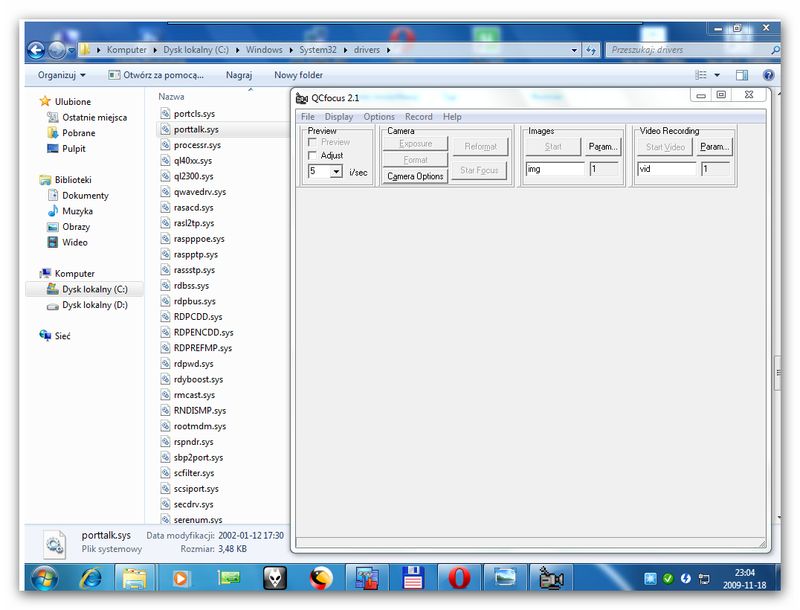Click Nowy folder in the Explorer toolbar
The image size is (800, 610).
click(x=298, y=75)
